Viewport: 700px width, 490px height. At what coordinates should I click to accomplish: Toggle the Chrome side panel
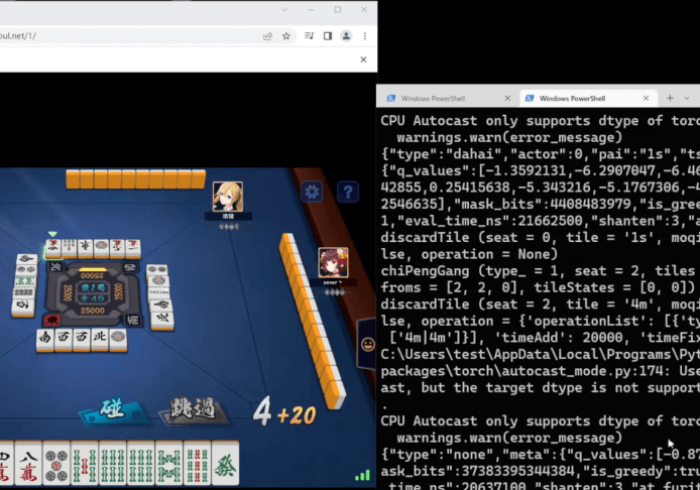pyautogui.click(x=327, y=36)
